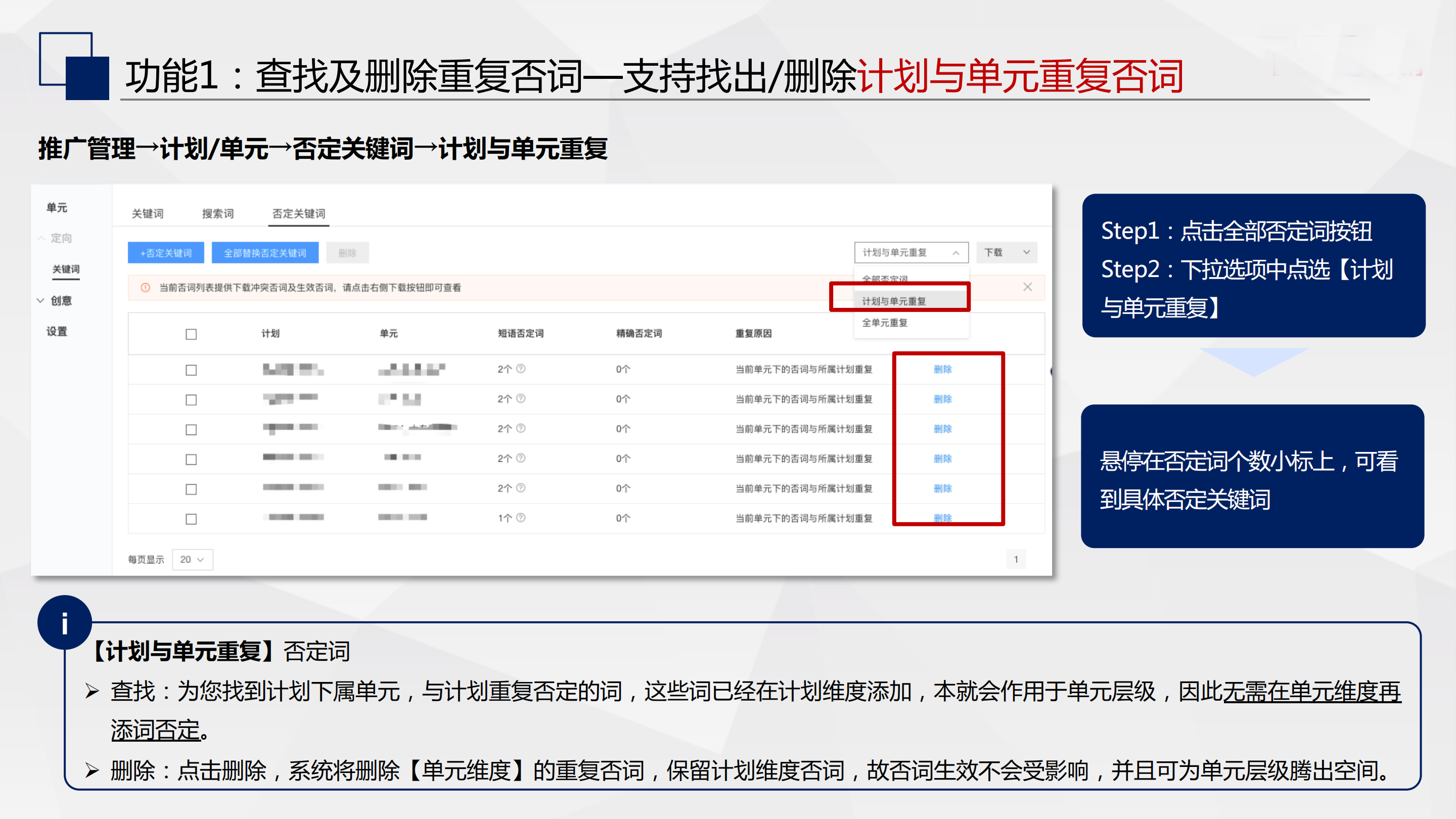1456x819 pixels.
Task: Click the 删除 link in the first row
Action: point(943,369)
